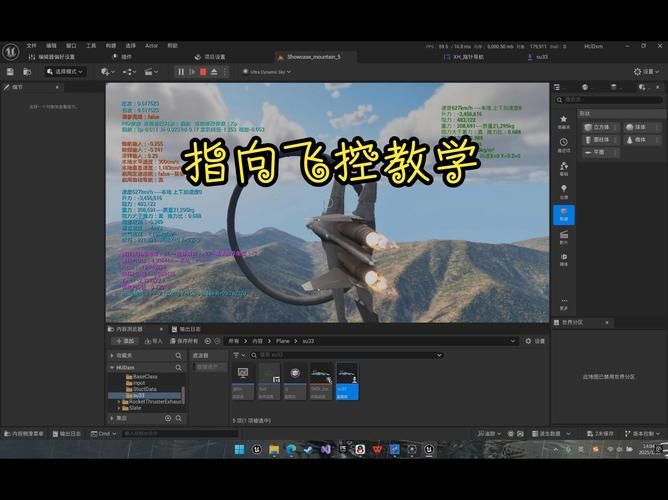Screen dimensions: 668x500
Task: Open the play options three-dot menu
Action: pos(225,72)
